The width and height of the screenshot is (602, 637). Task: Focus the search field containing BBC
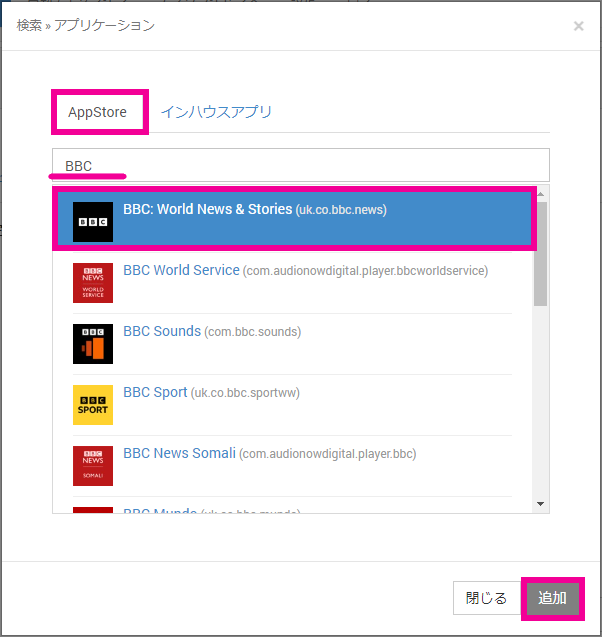[x=300, y=165]
